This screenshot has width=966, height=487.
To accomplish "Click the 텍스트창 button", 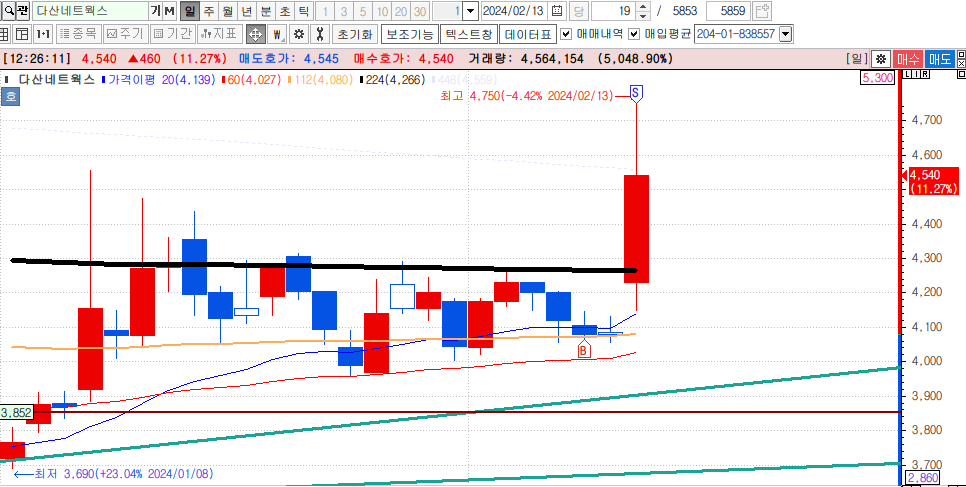I will [469, 34].
